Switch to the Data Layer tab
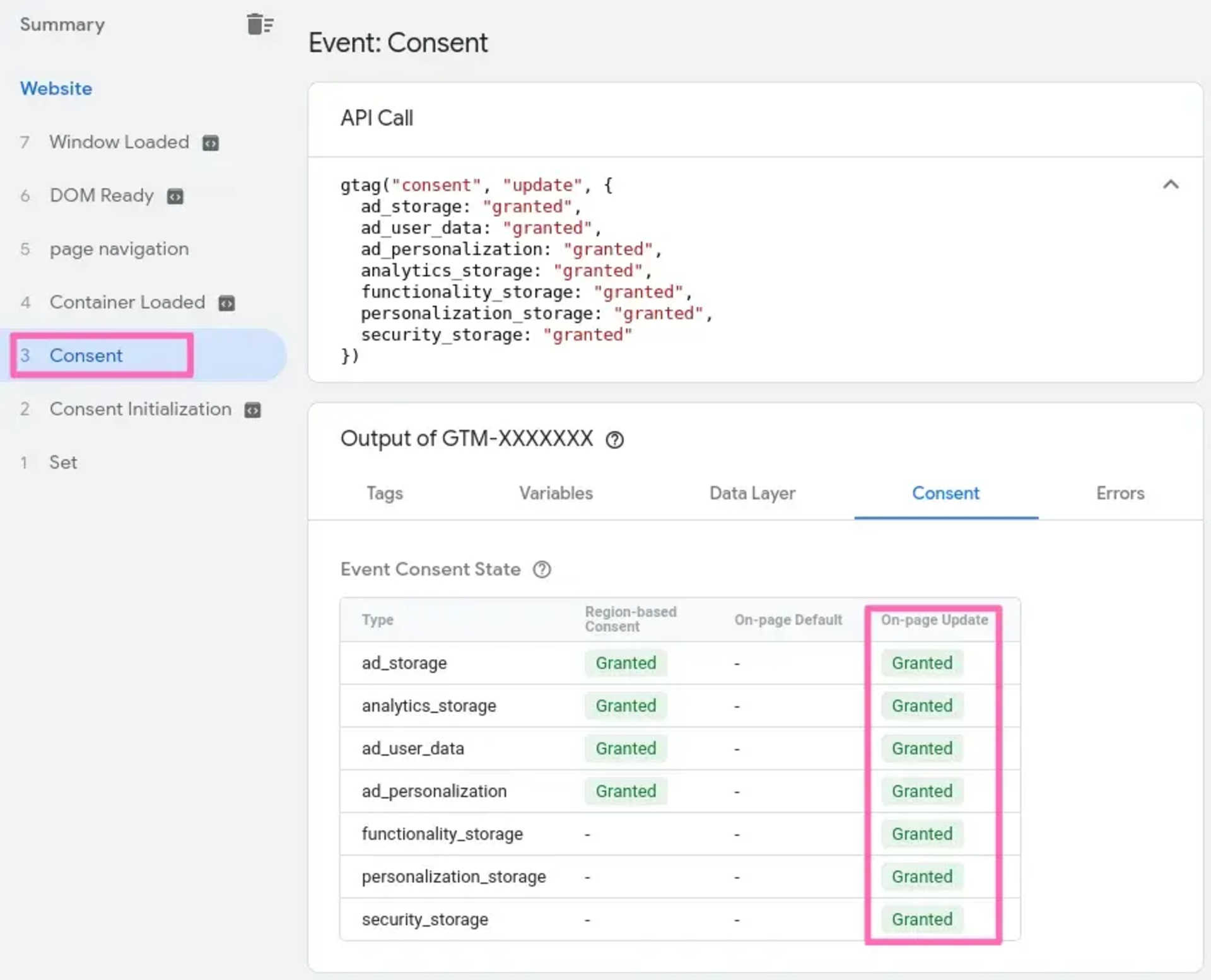 pyautogui.click(x=752, y=493)
